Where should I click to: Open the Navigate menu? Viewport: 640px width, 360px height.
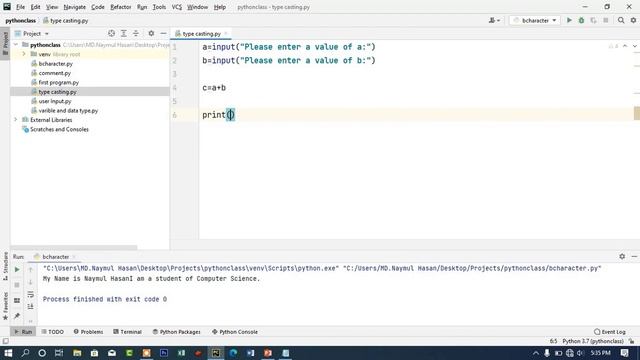[75, 7]
